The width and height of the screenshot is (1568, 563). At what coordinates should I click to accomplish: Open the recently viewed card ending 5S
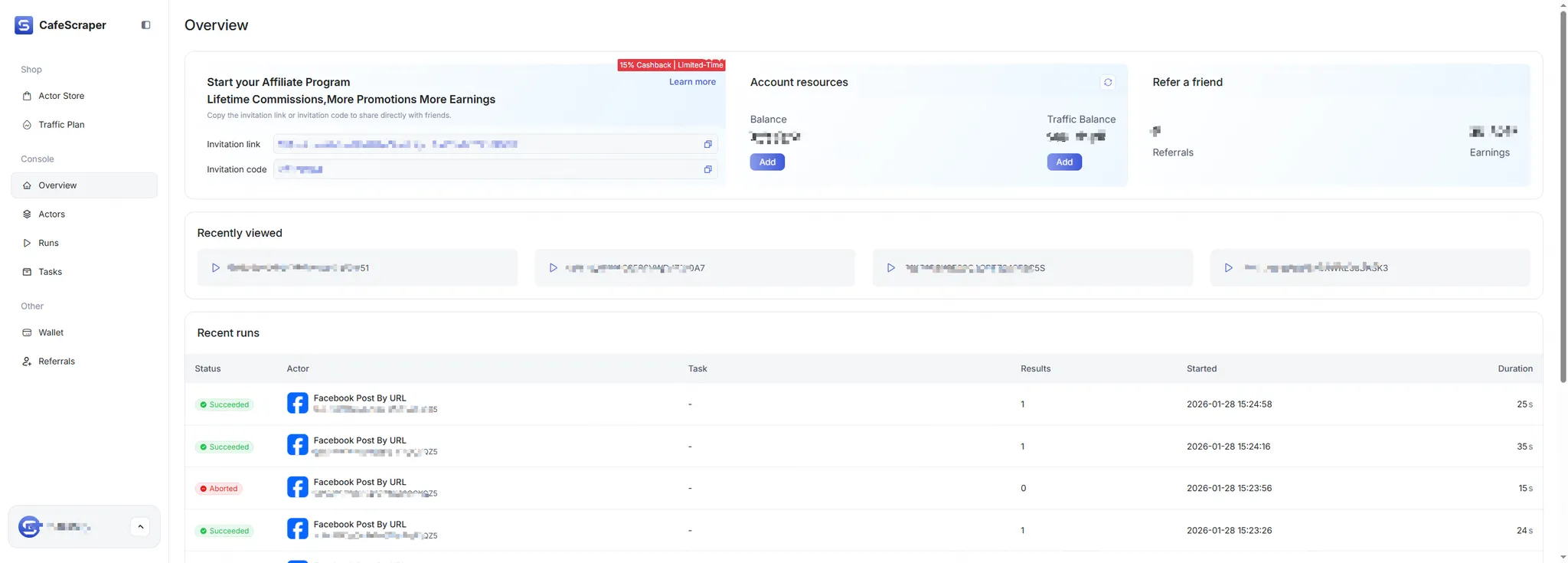1033,268
